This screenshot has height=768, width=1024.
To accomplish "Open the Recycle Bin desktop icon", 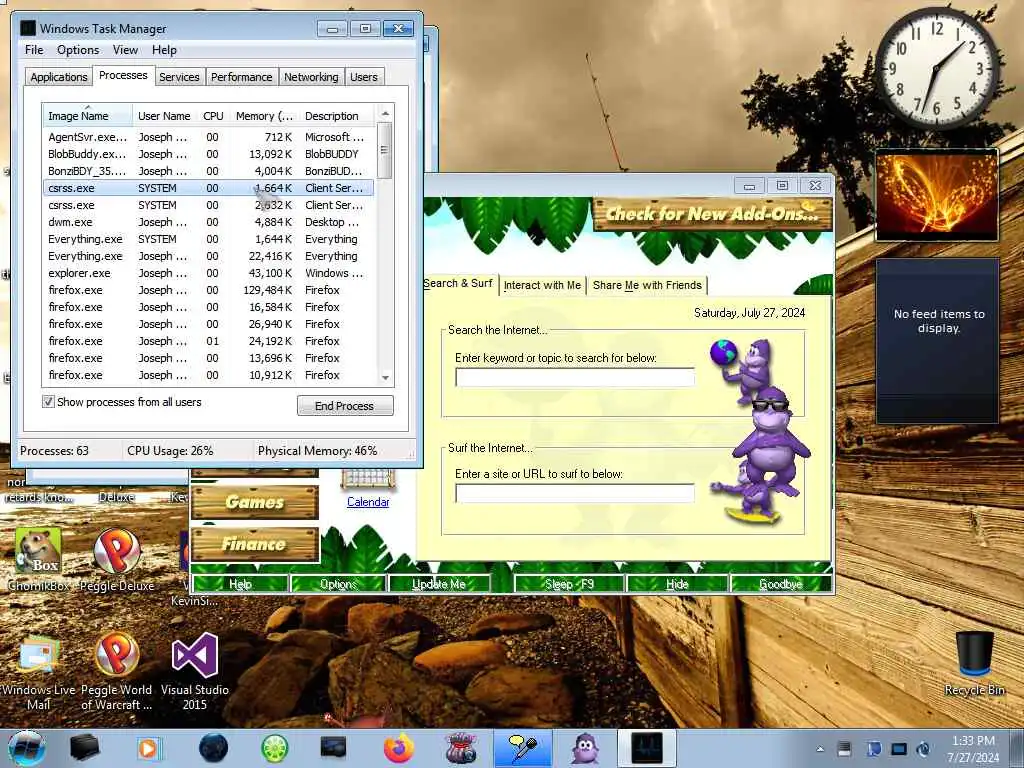I will (974, 663).
